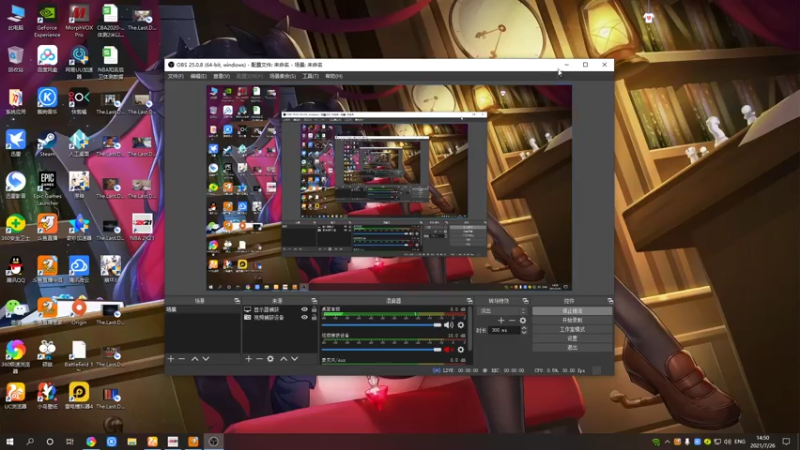800x450 pixels.
Task: Click the 开始录制 button
Action: point(572,320)
